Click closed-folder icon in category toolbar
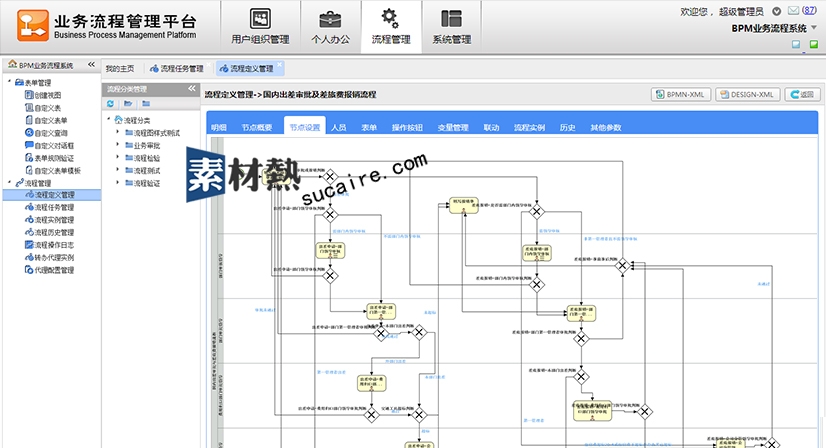826x448 pixels. pyautogui.click(x=146, y=104)
